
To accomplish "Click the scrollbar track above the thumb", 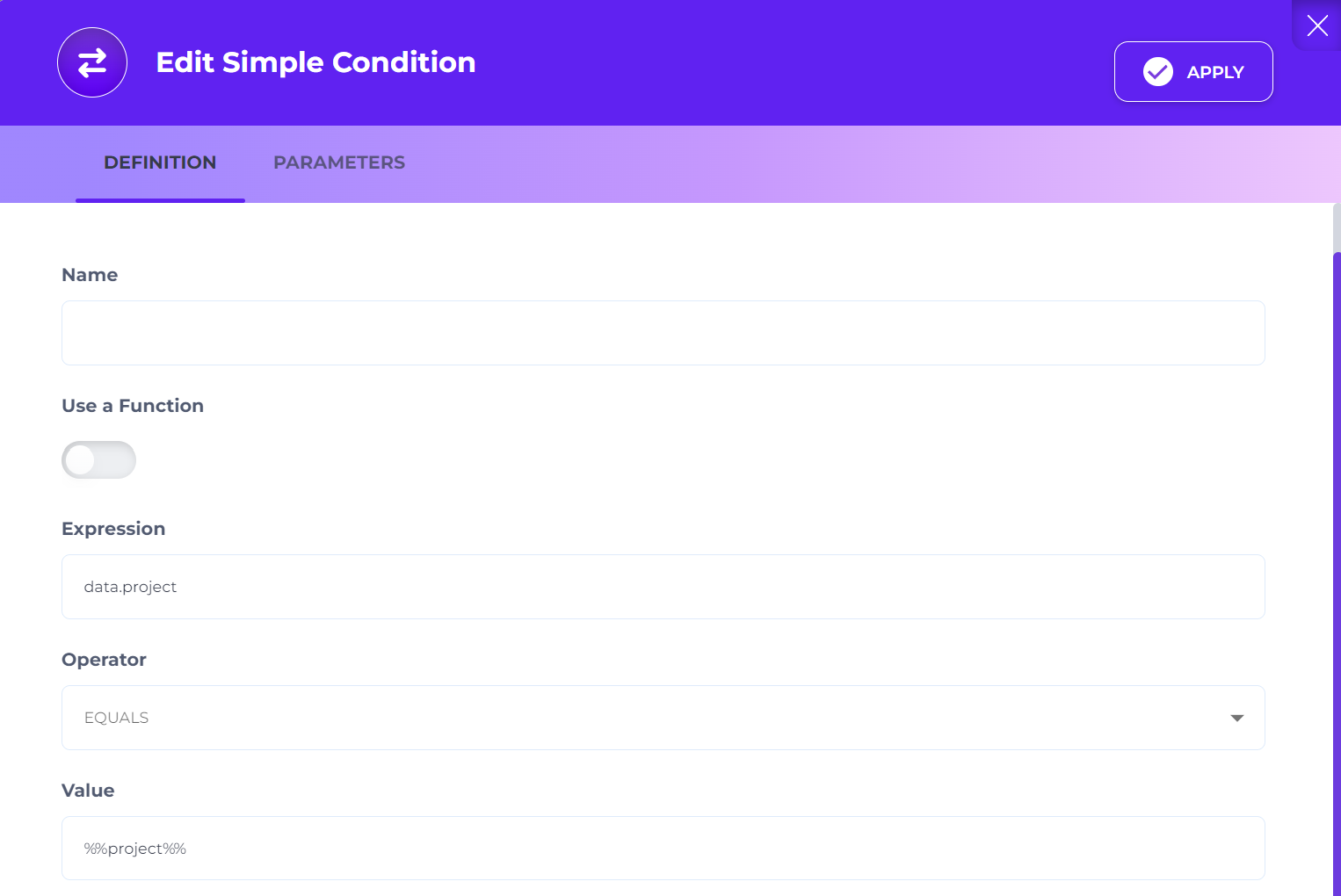I will click(1337, 227).
